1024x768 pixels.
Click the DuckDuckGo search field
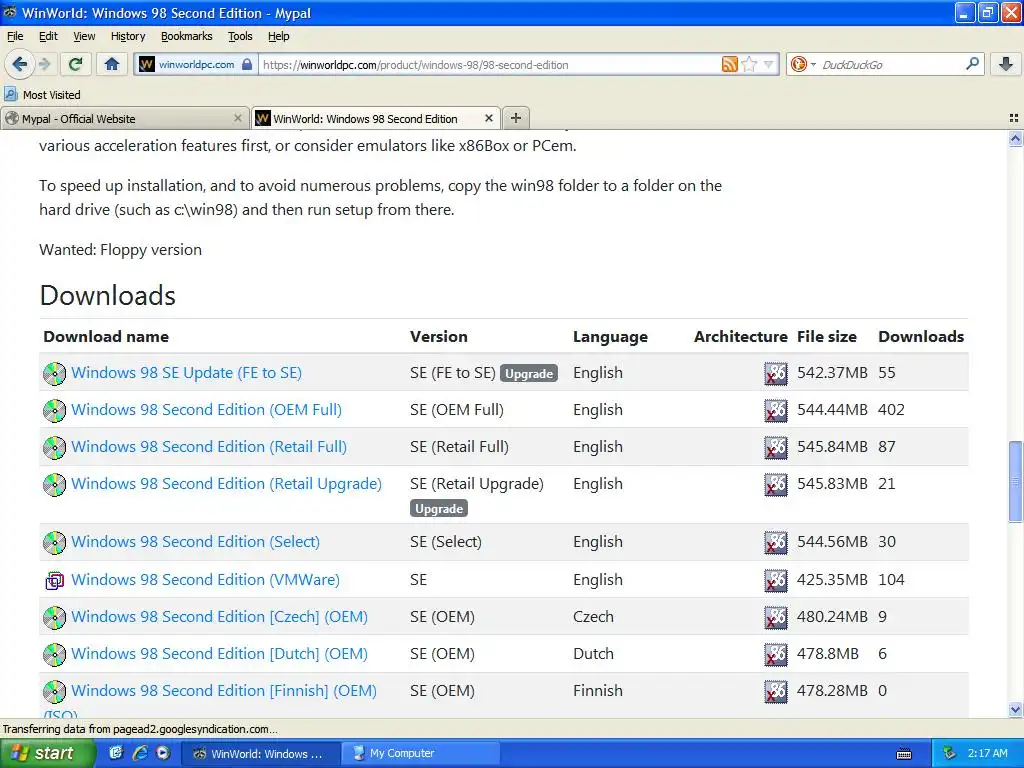point(891,65)
